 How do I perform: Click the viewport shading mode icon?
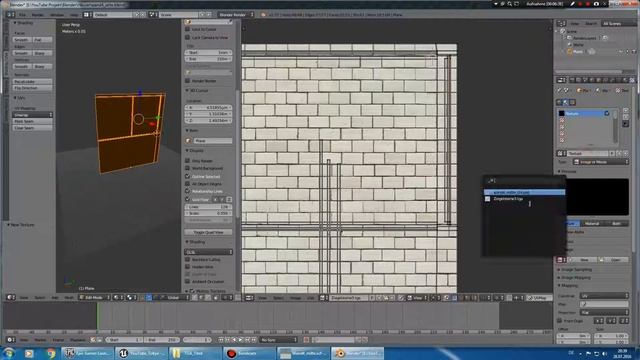(x=118, y=298)
